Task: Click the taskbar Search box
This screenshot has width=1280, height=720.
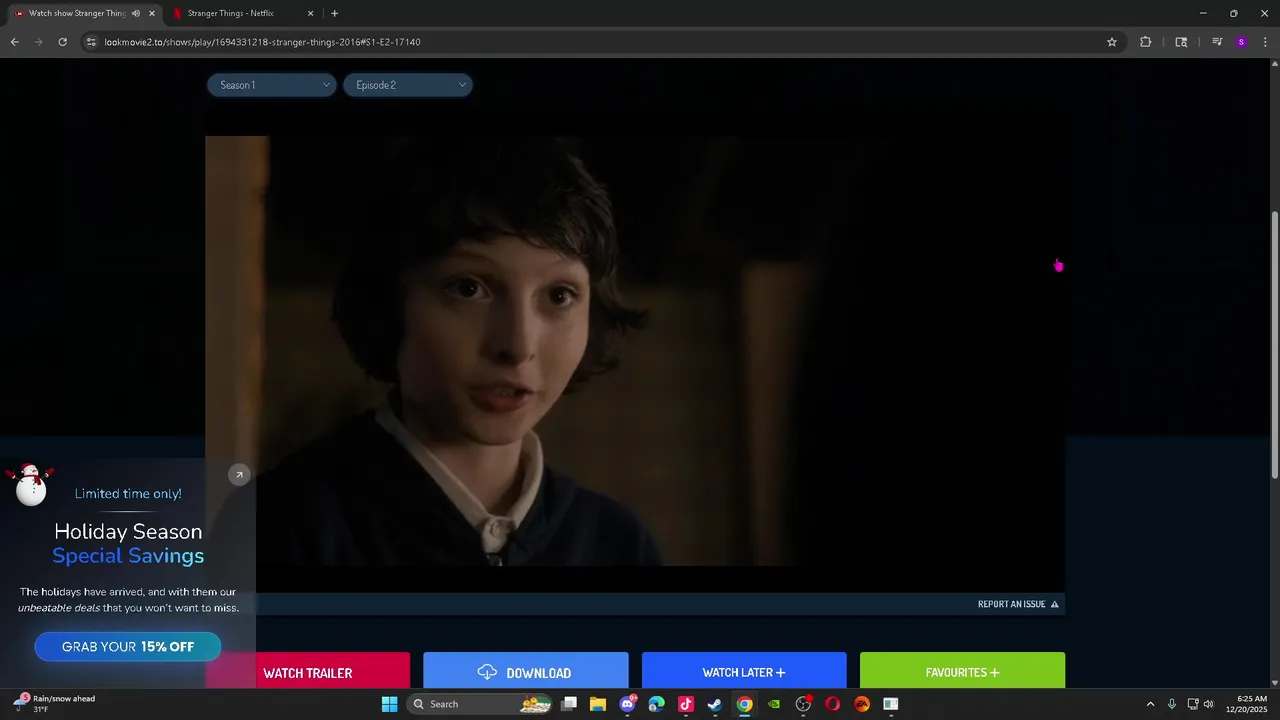Action: click(x=482, y=704)
